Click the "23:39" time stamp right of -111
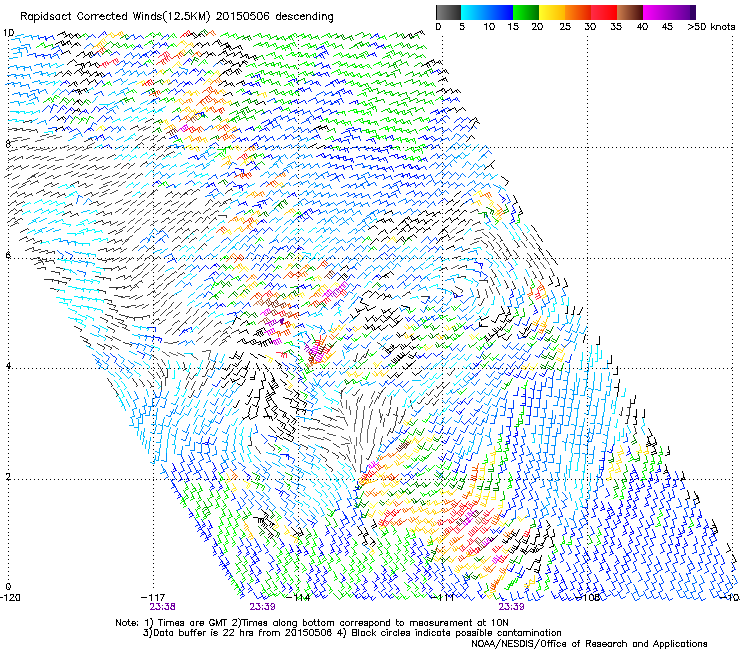This screenshot has width=740, height=650. [x=512, y=607]
